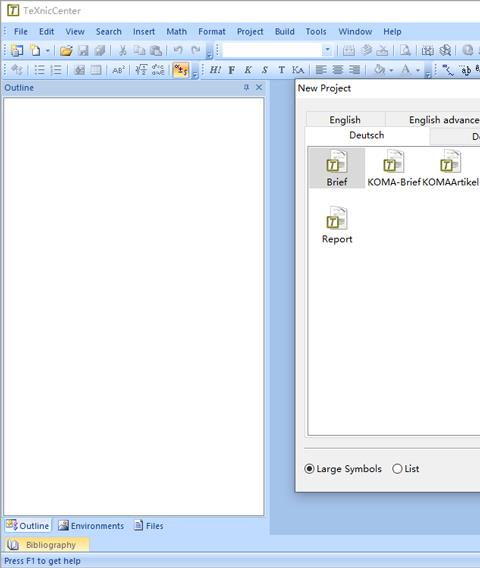Click the Copy icon
480x568 pixels.
(139, 50)
